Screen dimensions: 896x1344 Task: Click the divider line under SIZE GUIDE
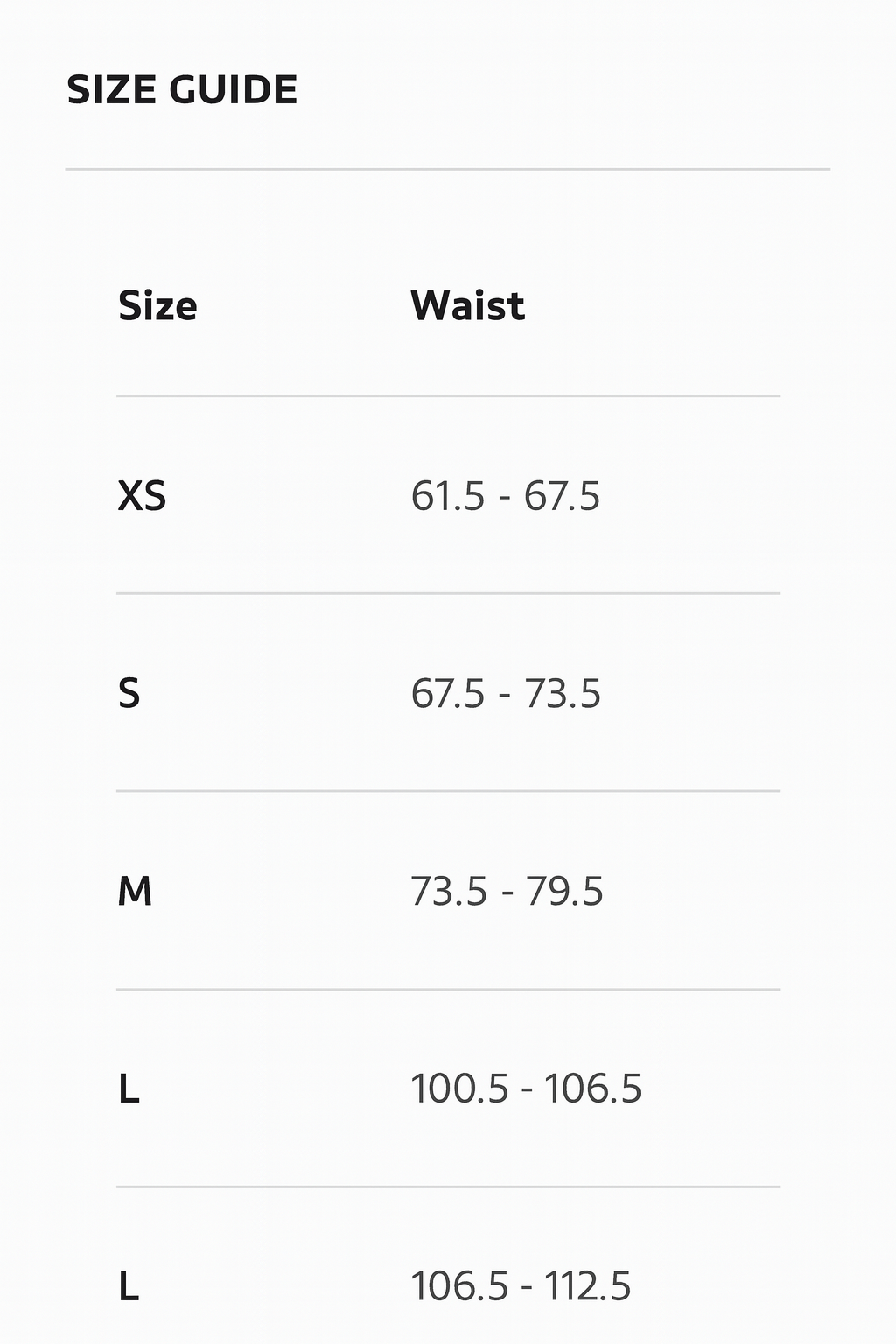coord(447,169)
